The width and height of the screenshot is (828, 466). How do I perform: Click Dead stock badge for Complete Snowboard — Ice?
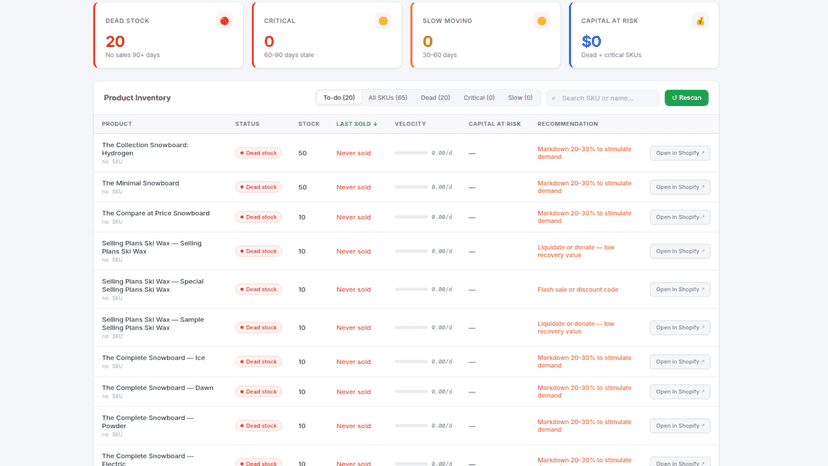(259, 362)
